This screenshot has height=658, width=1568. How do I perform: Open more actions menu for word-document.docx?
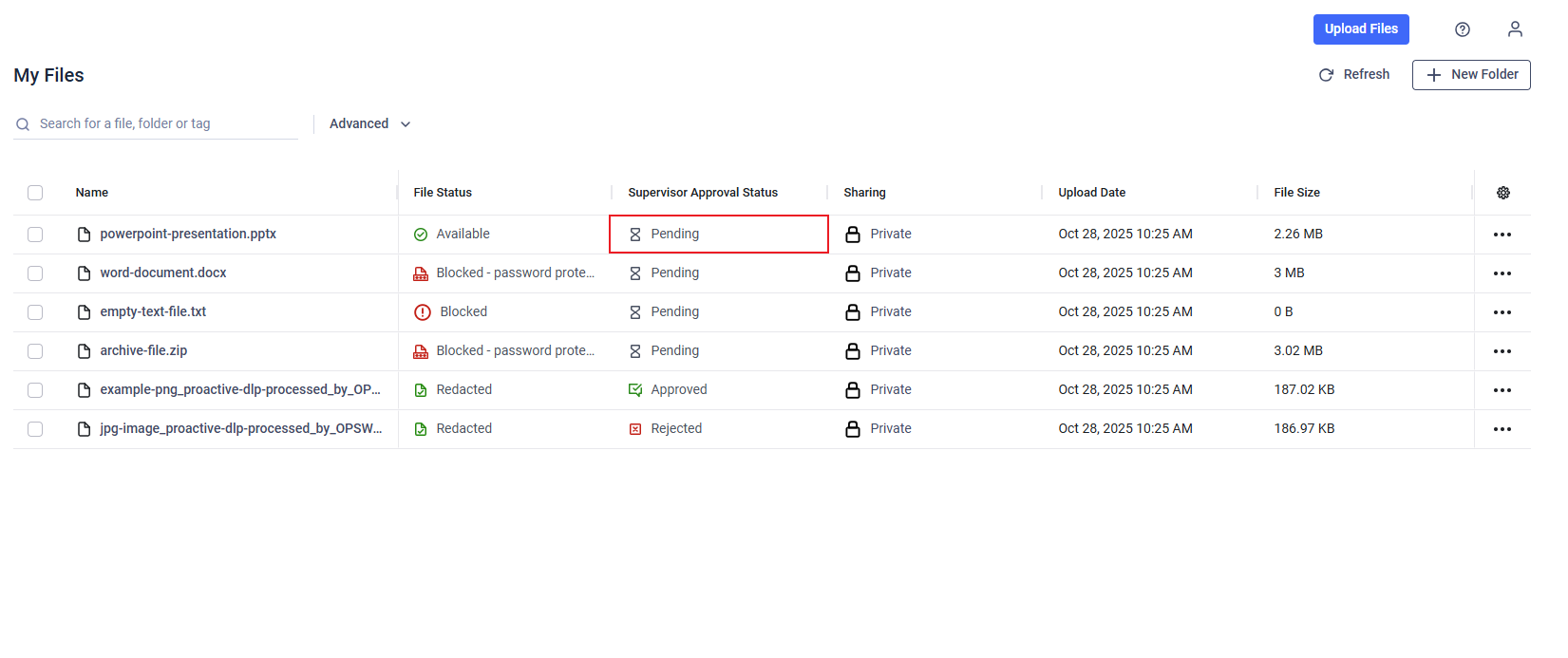point(1502,273)
